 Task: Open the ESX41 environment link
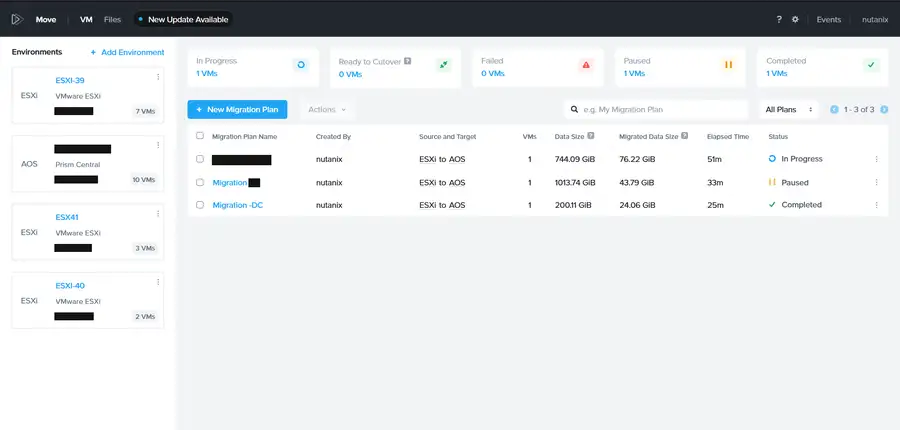[x=67, y=218]
